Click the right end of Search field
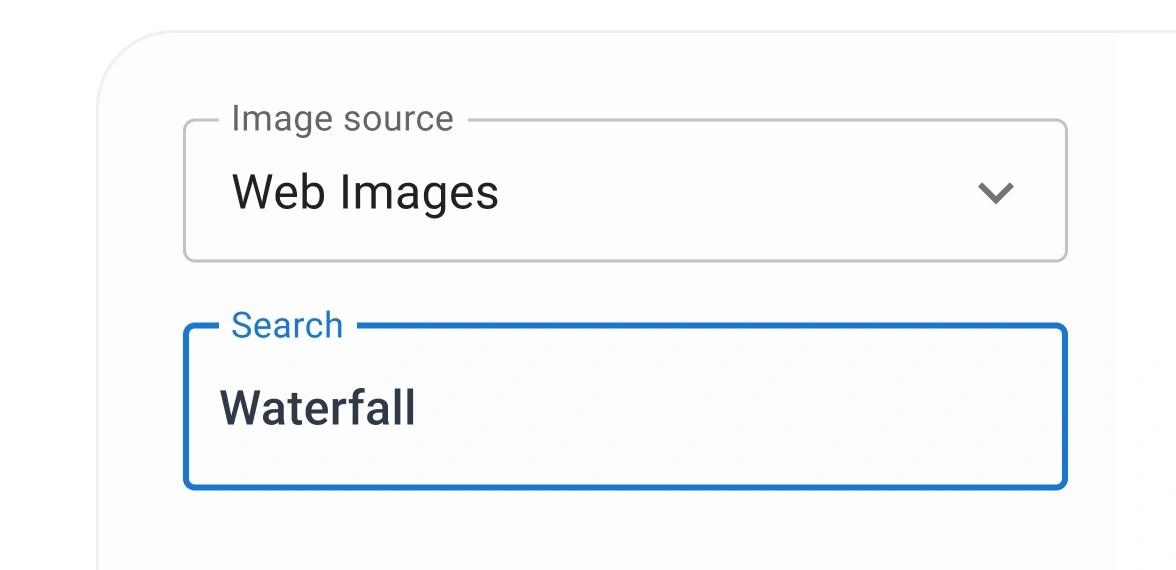1176x570 pixels. (1040, 408)
